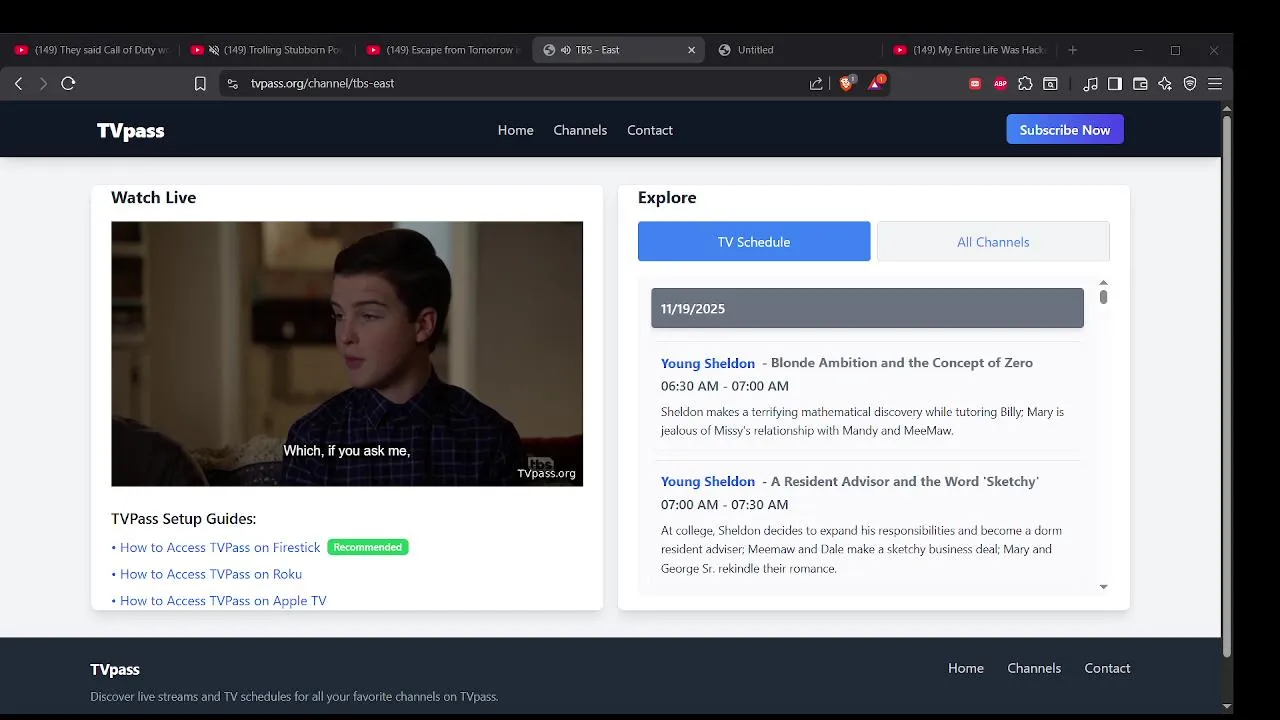Image resolution: width=1280 pixels, height=720 pixels.
Task: Unmute the Trolling Stubborn tab audio icon
Action: [x=214, y=50]
